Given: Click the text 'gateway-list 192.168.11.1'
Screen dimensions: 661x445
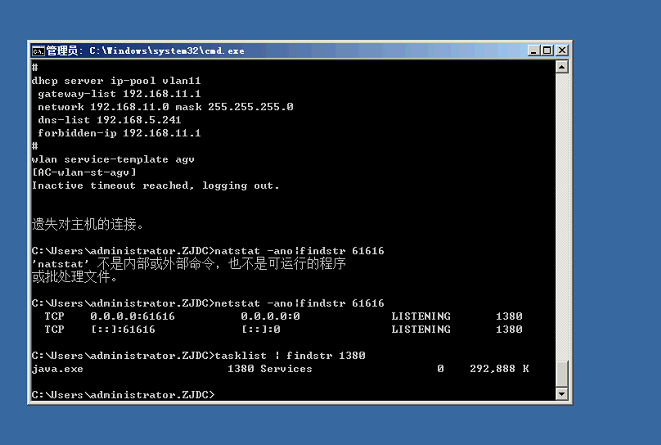Looking at the screenshot, I should (x=119, y=94).
